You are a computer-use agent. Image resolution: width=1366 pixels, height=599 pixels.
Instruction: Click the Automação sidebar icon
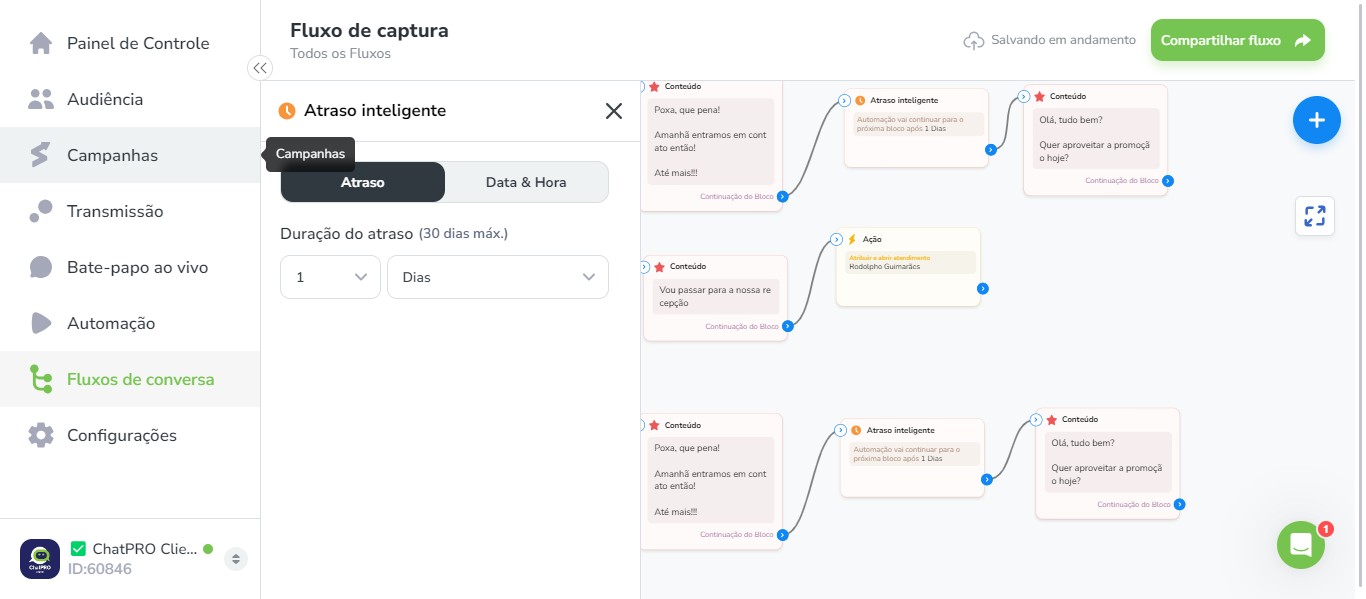pos(41,323)
